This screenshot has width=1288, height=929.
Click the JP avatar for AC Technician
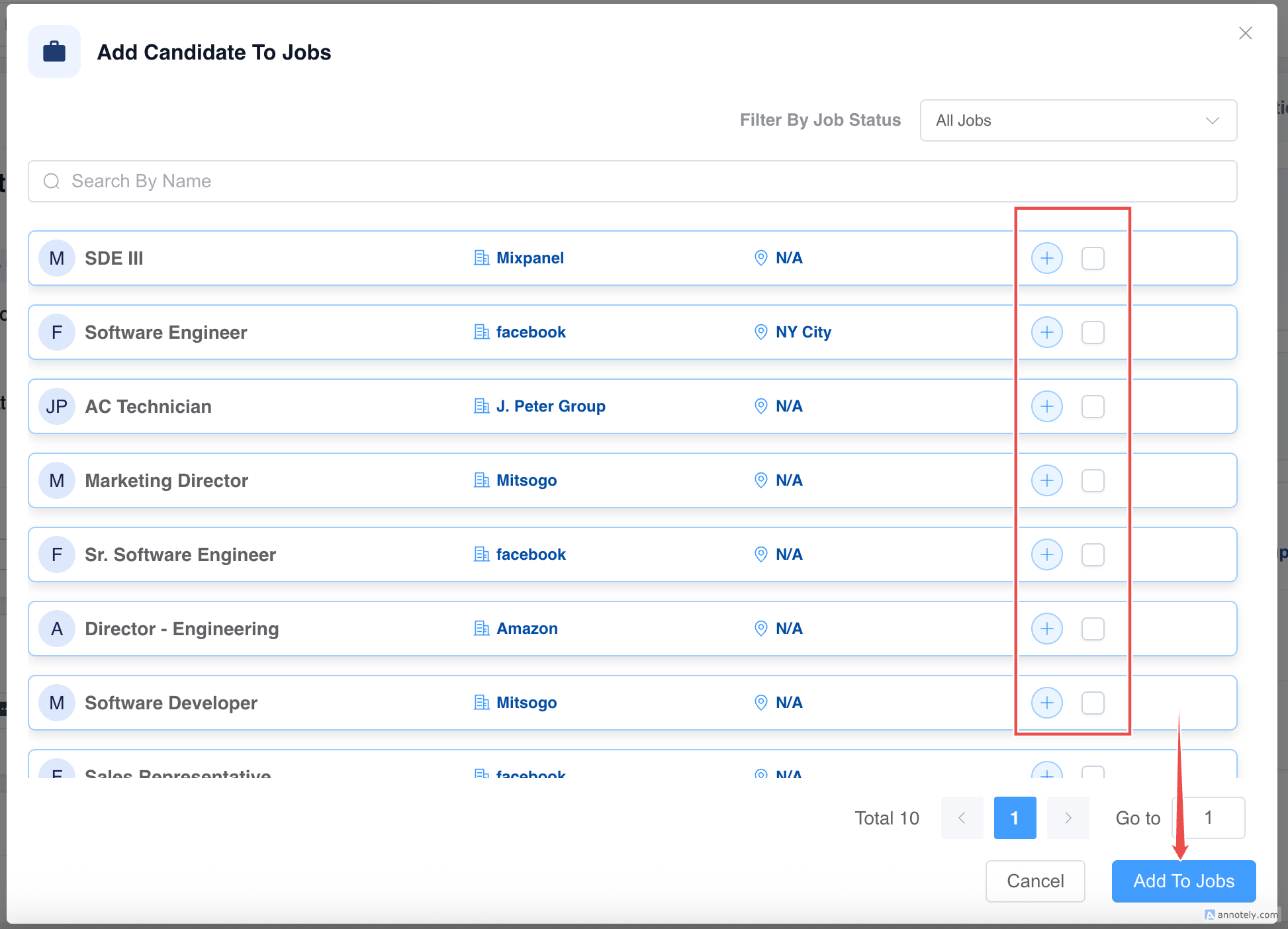57,406
